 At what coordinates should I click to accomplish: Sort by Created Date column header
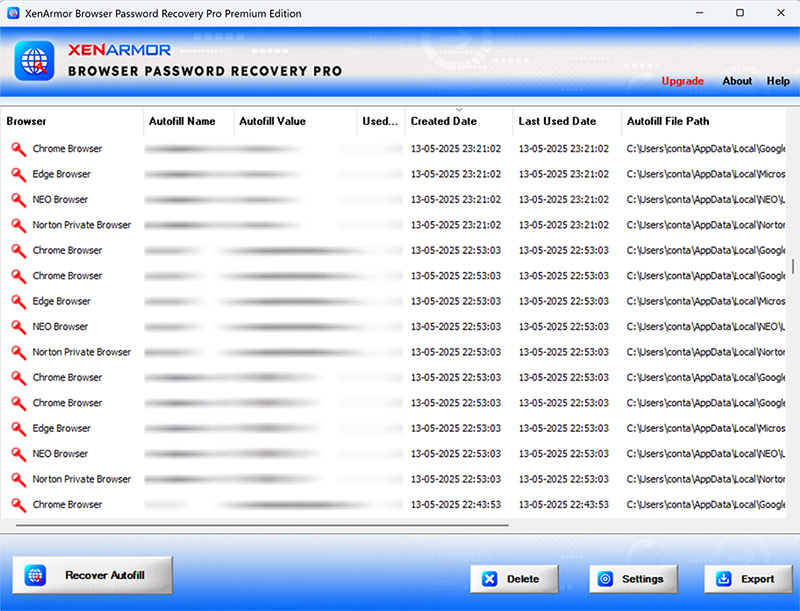pyautogui.click(x=444, y=121)
